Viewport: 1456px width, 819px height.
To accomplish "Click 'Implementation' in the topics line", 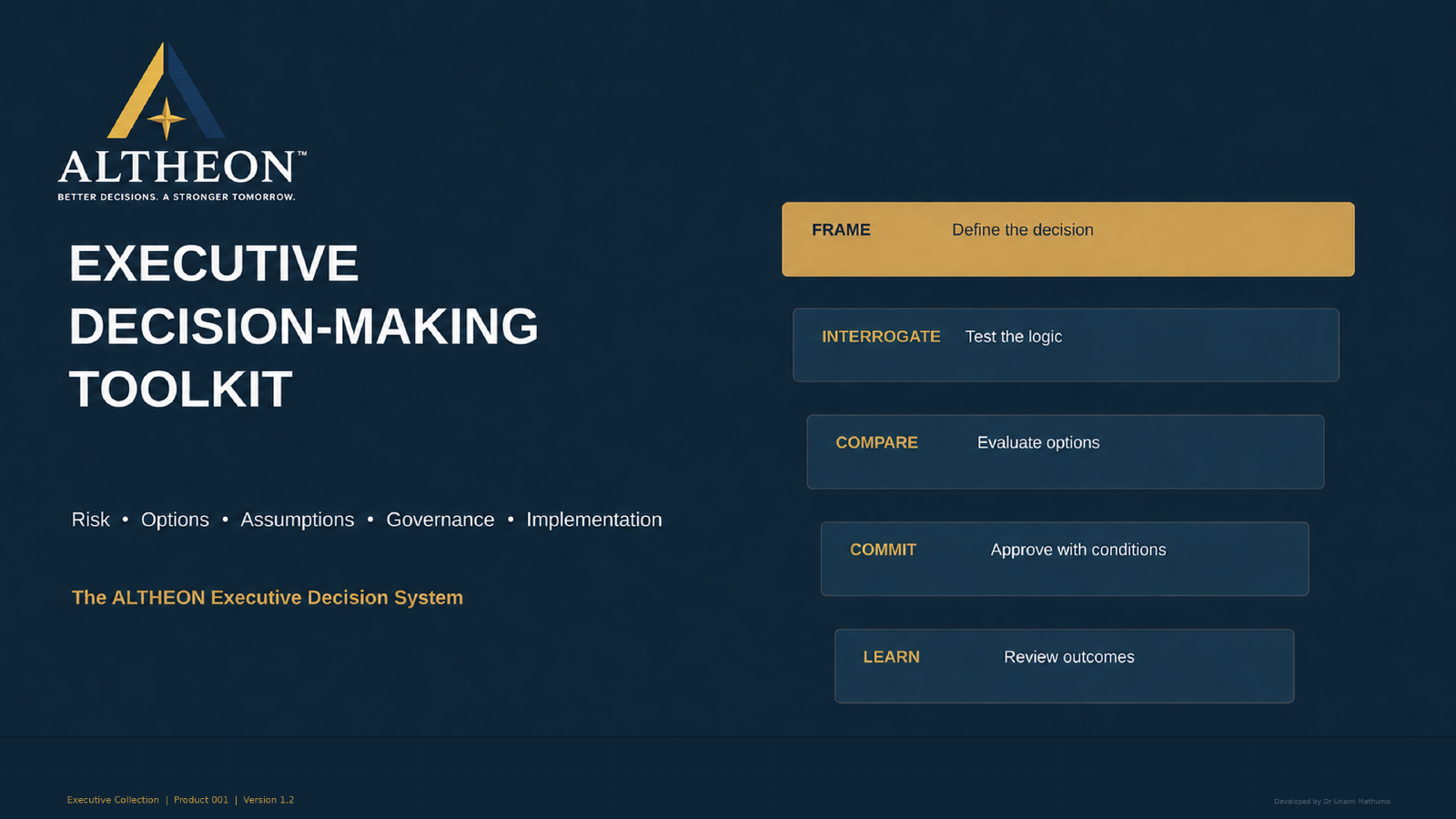I will pos(594,520).
